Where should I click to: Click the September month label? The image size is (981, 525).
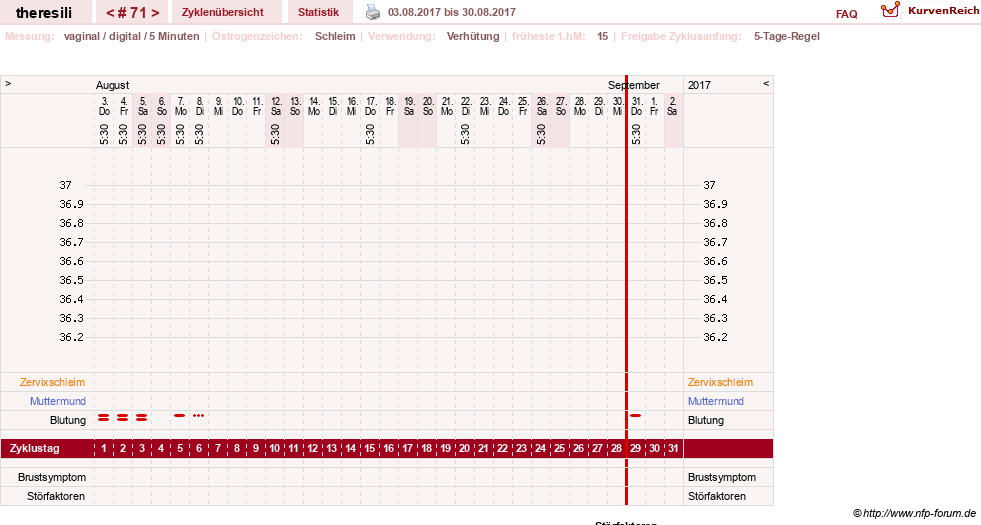tap(634, 85)
